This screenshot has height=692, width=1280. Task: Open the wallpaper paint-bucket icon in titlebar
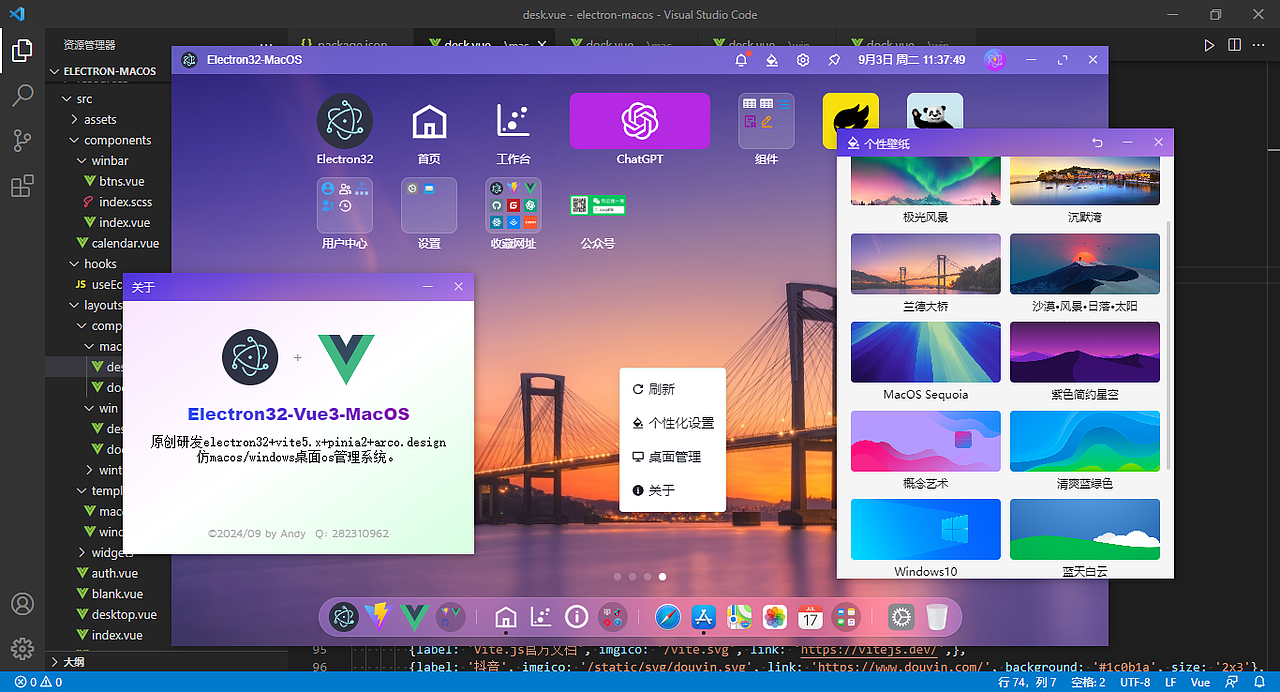771,60
